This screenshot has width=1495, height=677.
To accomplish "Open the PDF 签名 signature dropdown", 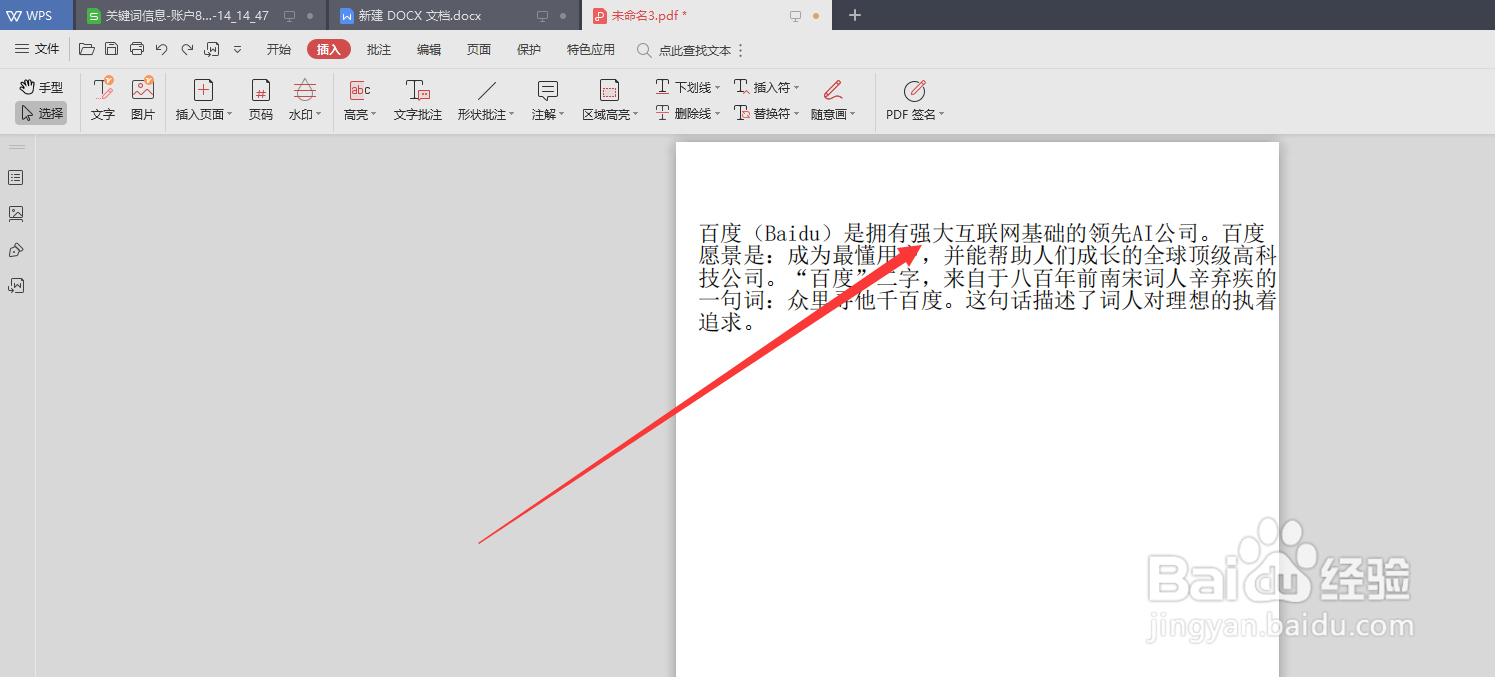I will tap(915, 100).
